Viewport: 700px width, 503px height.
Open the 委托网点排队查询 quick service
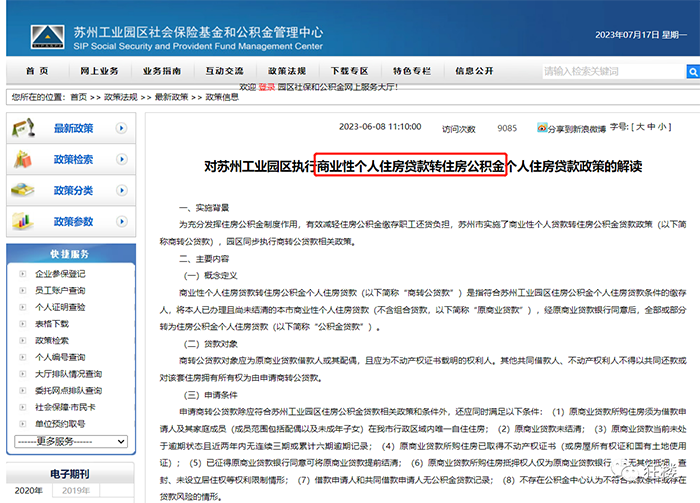point(69,391)
